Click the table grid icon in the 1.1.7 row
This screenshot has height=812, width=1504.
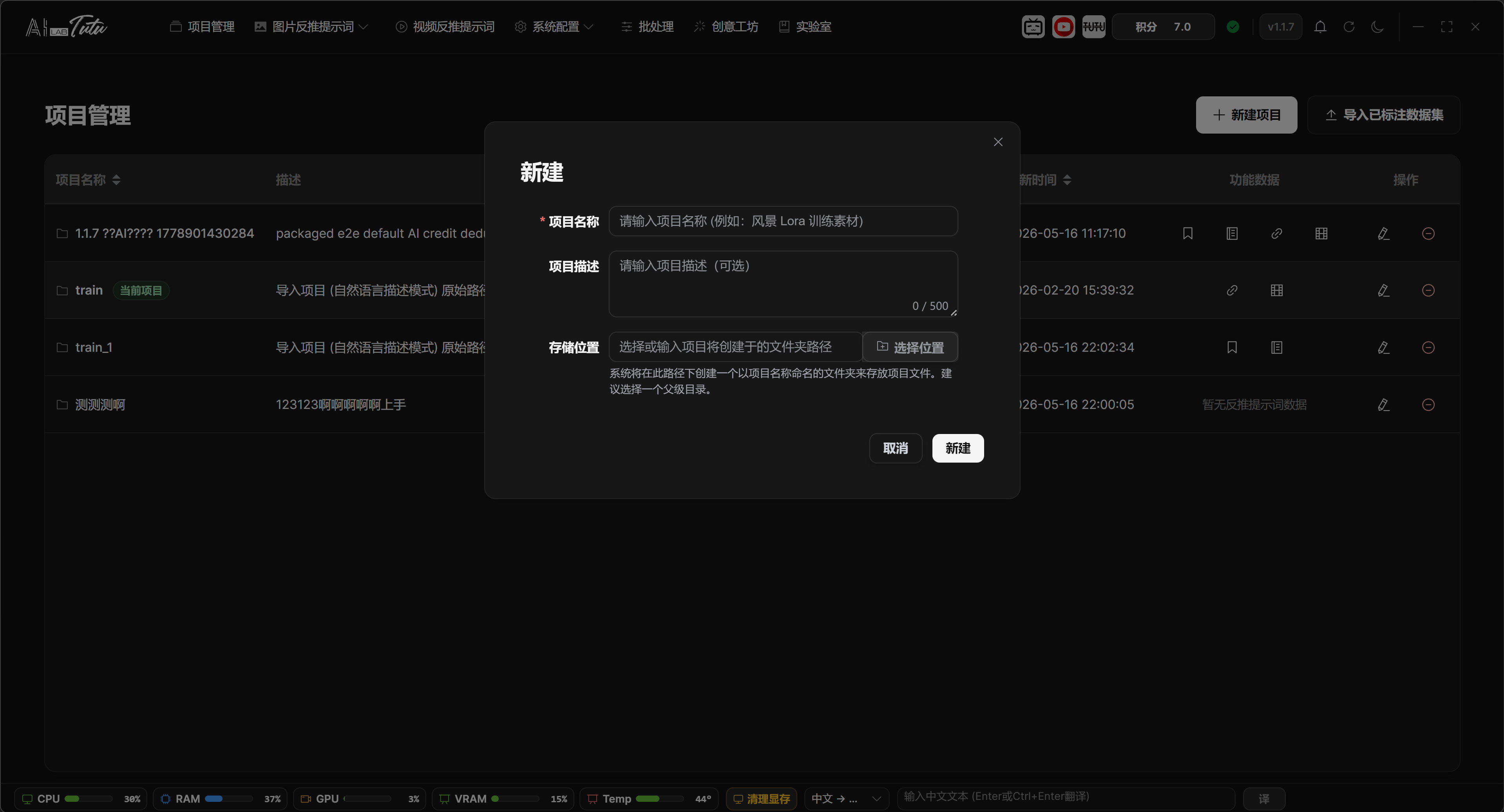pos(1321,233)
